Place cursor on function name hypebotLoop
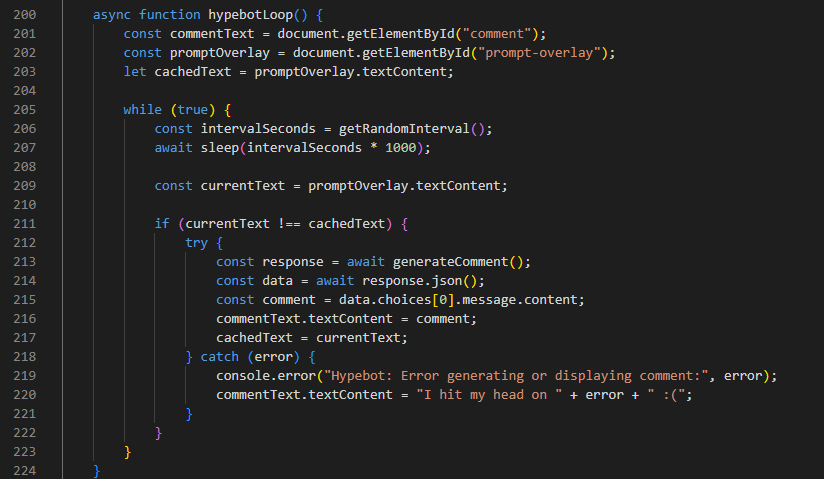 [x=250, y=15]
